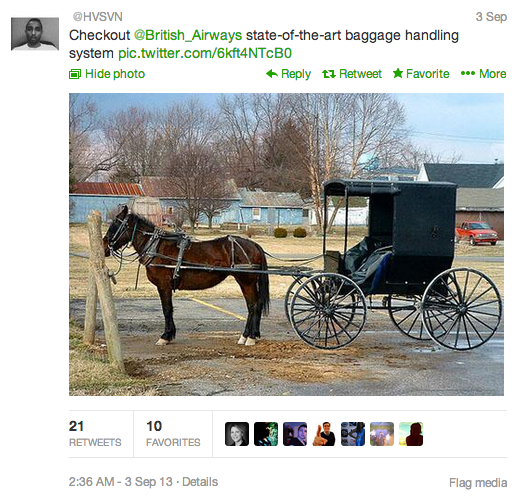Screen dimensions: 518x500
Task: Click the Favorite star icon
Action: (x=398, y=73)
